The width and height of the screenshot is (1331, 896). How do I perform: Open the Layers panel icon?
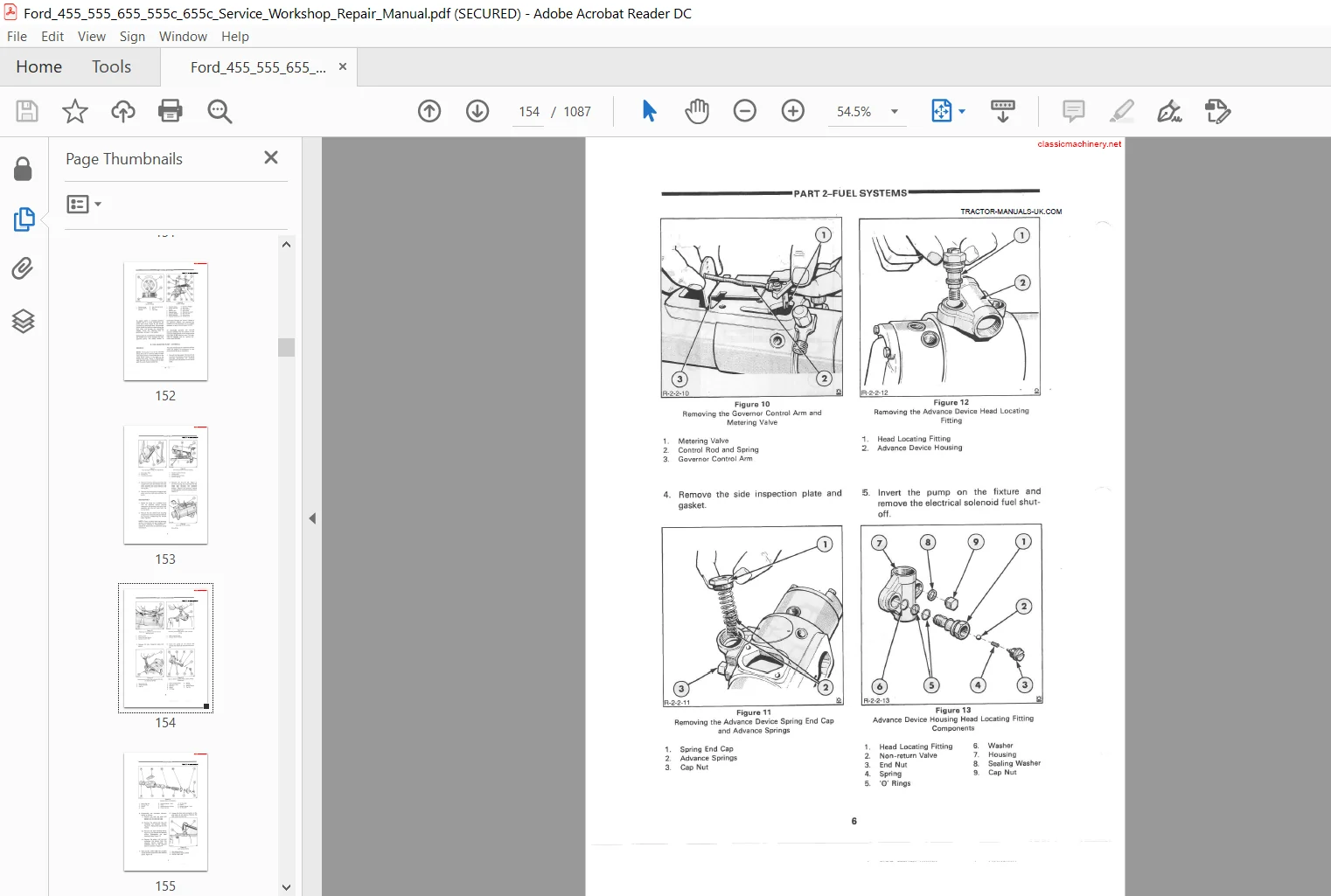click(24, 322)
